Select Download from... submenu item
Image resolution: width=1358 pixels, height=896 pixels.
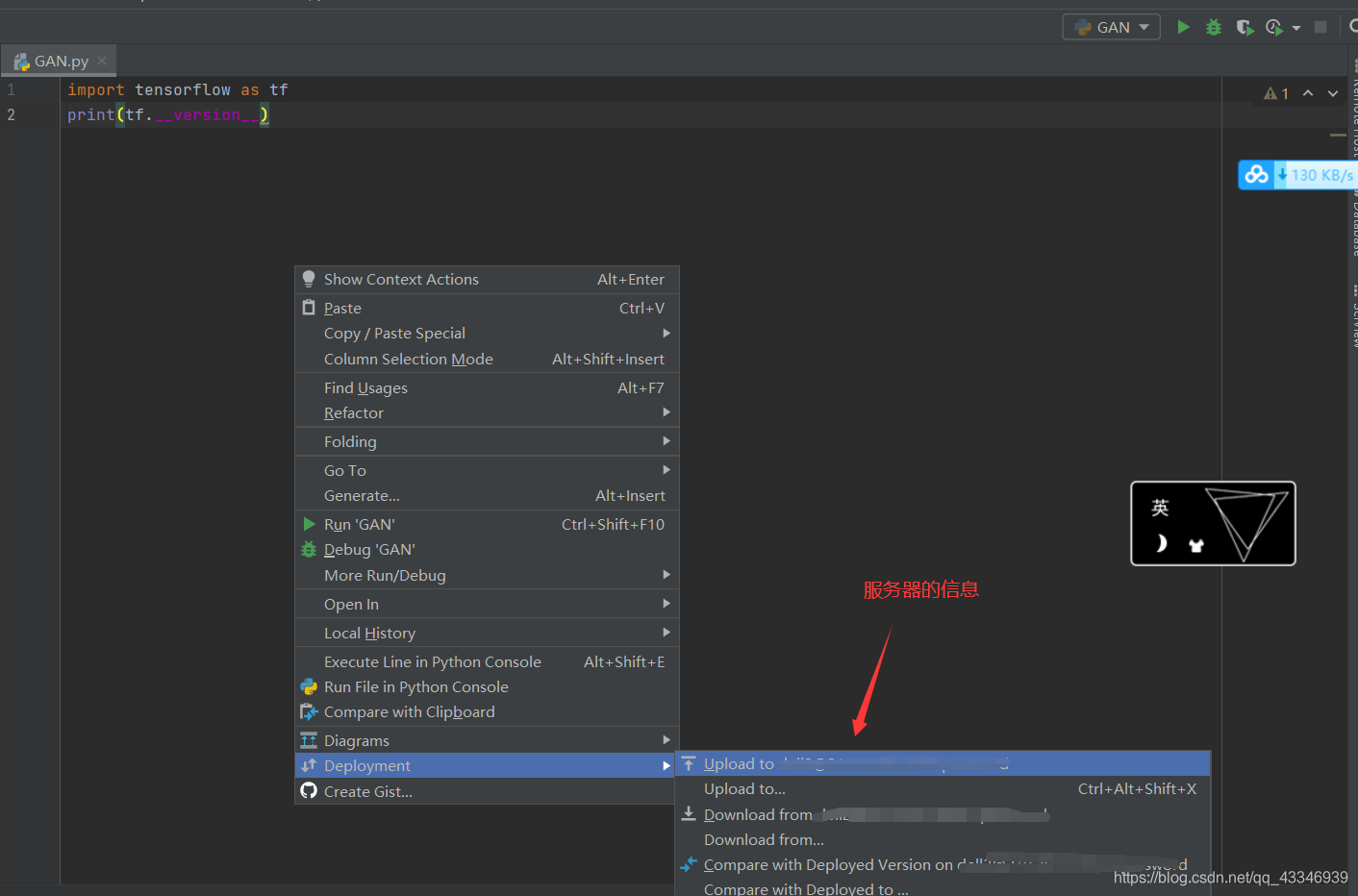[943, 839]
